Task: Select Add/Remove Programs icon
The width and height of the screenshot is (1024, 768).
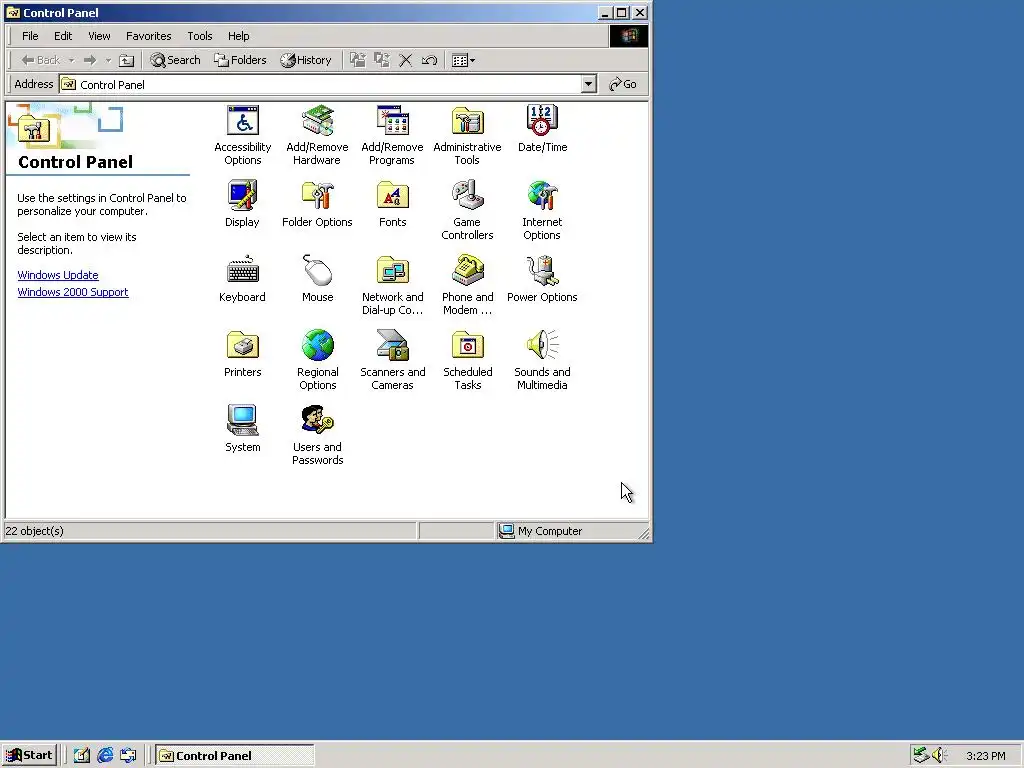Action: pos(392,135)
